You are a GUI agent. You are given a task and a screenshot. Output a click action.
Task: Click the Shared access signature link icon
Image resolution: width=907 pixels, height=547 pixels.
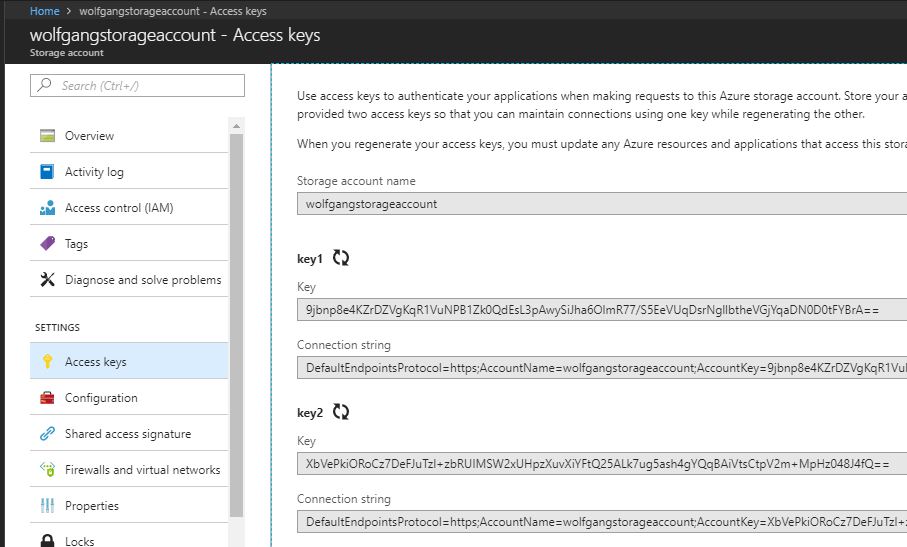click(47, 434)
